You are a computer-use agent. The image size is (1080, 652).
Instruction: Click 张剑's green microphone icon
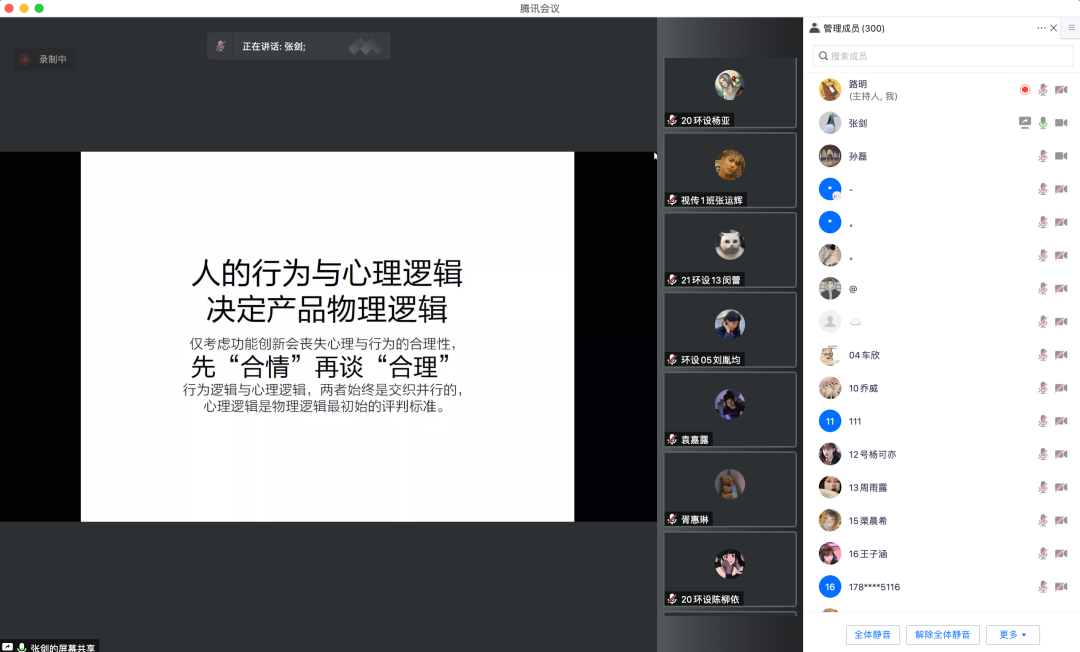click(x=1043, y=123)
